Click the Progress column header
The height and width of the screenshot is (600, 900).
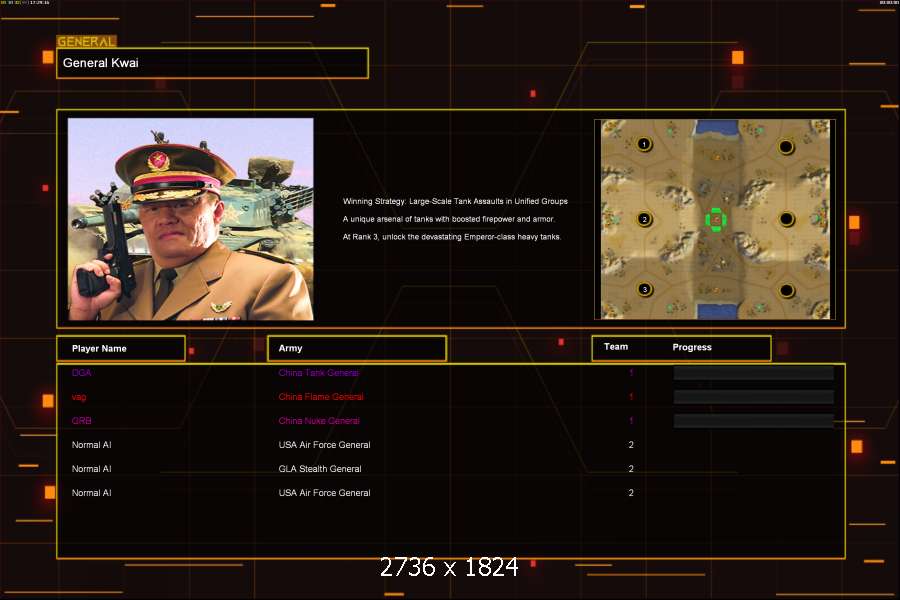point(692,347)
